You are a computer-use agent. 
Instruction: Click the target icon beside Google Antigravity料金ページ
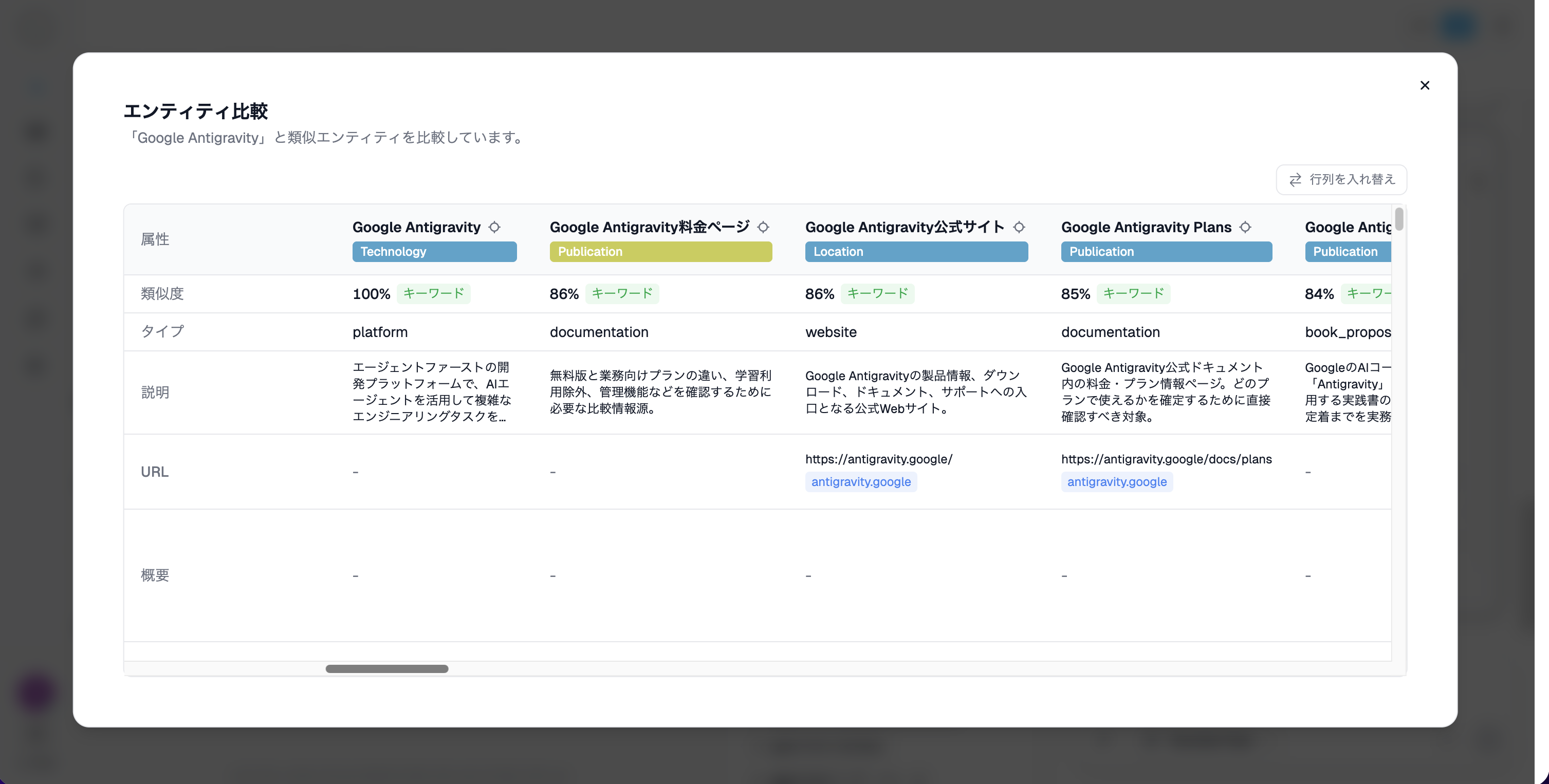(764, 227)
